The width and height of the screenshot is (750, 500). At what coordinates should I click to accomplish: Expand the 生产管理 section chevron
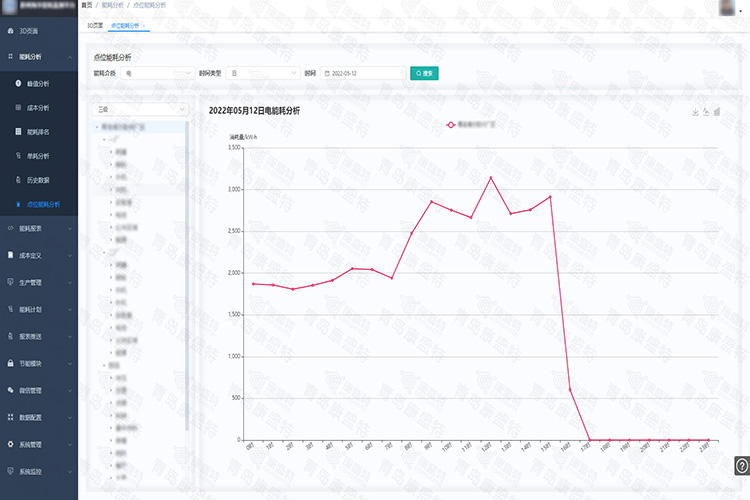click(x=70, y=283)
